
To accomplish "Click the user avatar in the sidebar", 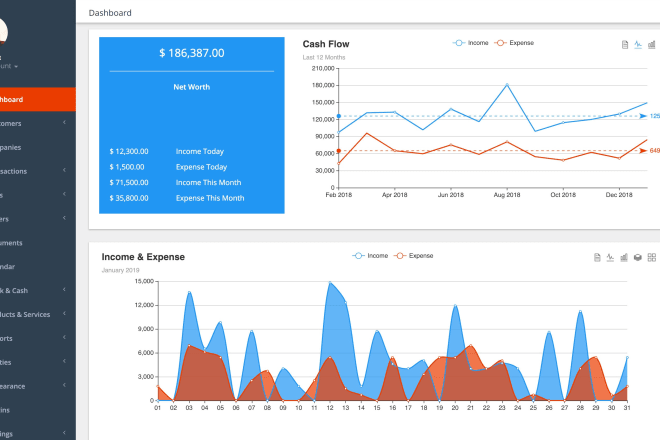I will click(x=3, y=30).
